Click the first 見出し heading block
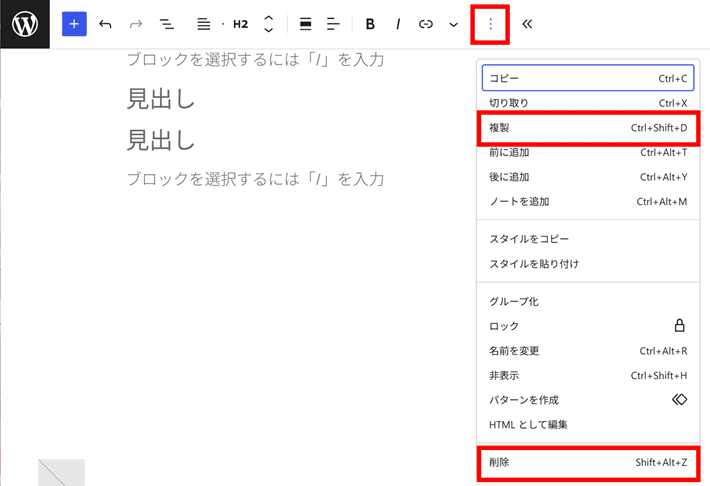Image resolution: width=710 pixels, height=486 pixels. [161, 99]
